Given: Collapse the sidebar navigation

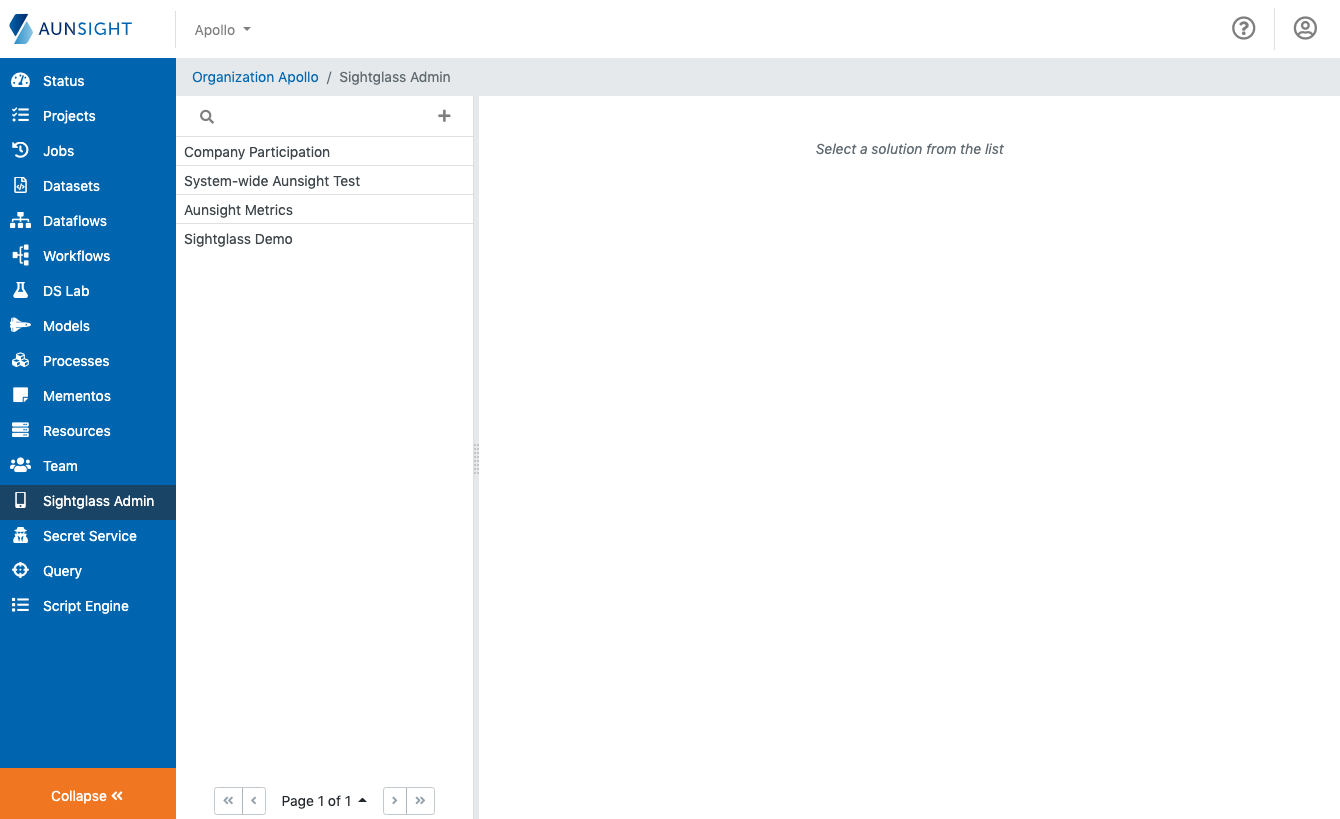Looking at the screenshot, I should (x=87, y=795).
